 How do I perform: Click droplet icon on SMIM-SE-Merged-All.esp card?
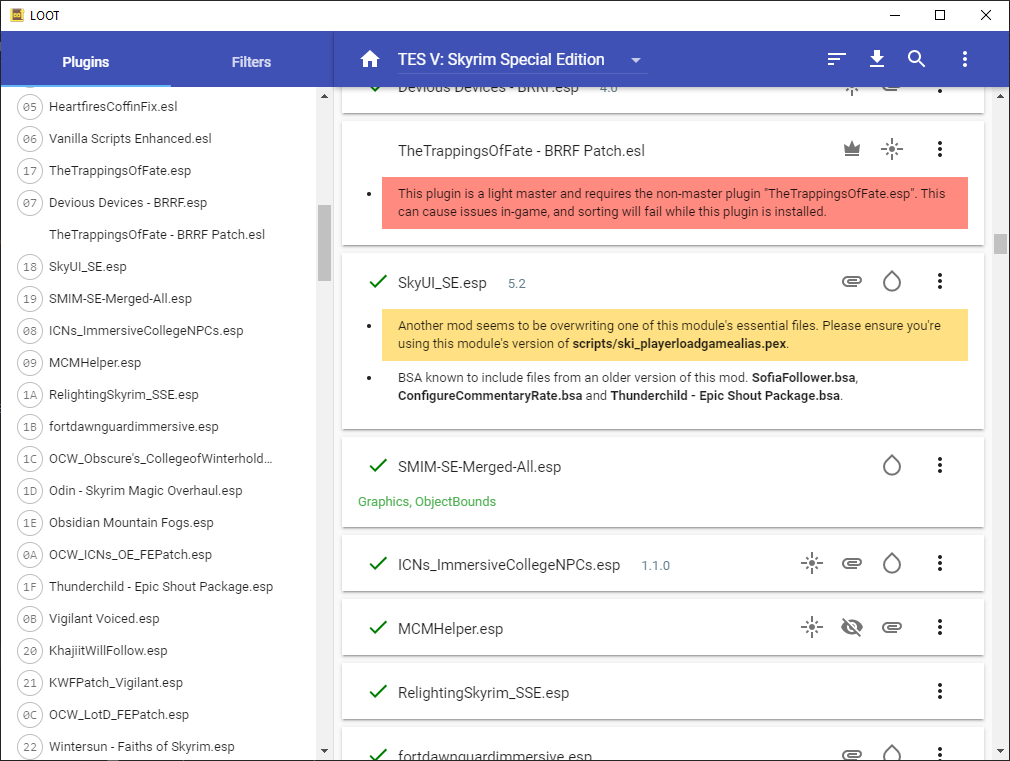click(x=892, y=465)
